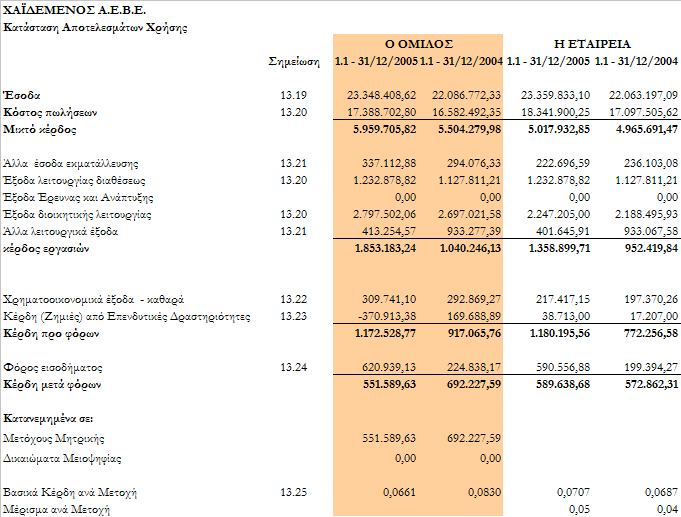Click the Έξοδα Έρευνας και Ανάπτυξης label
This screenshot has width=681, height=517.
(x=78, y=198)
